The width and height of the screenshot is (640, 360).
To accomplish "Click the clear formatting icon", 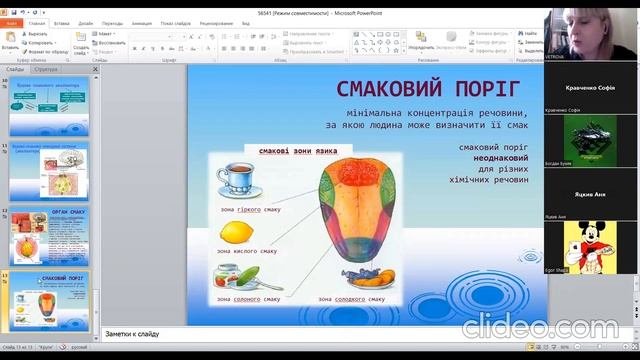I will [x=211, y=37].
